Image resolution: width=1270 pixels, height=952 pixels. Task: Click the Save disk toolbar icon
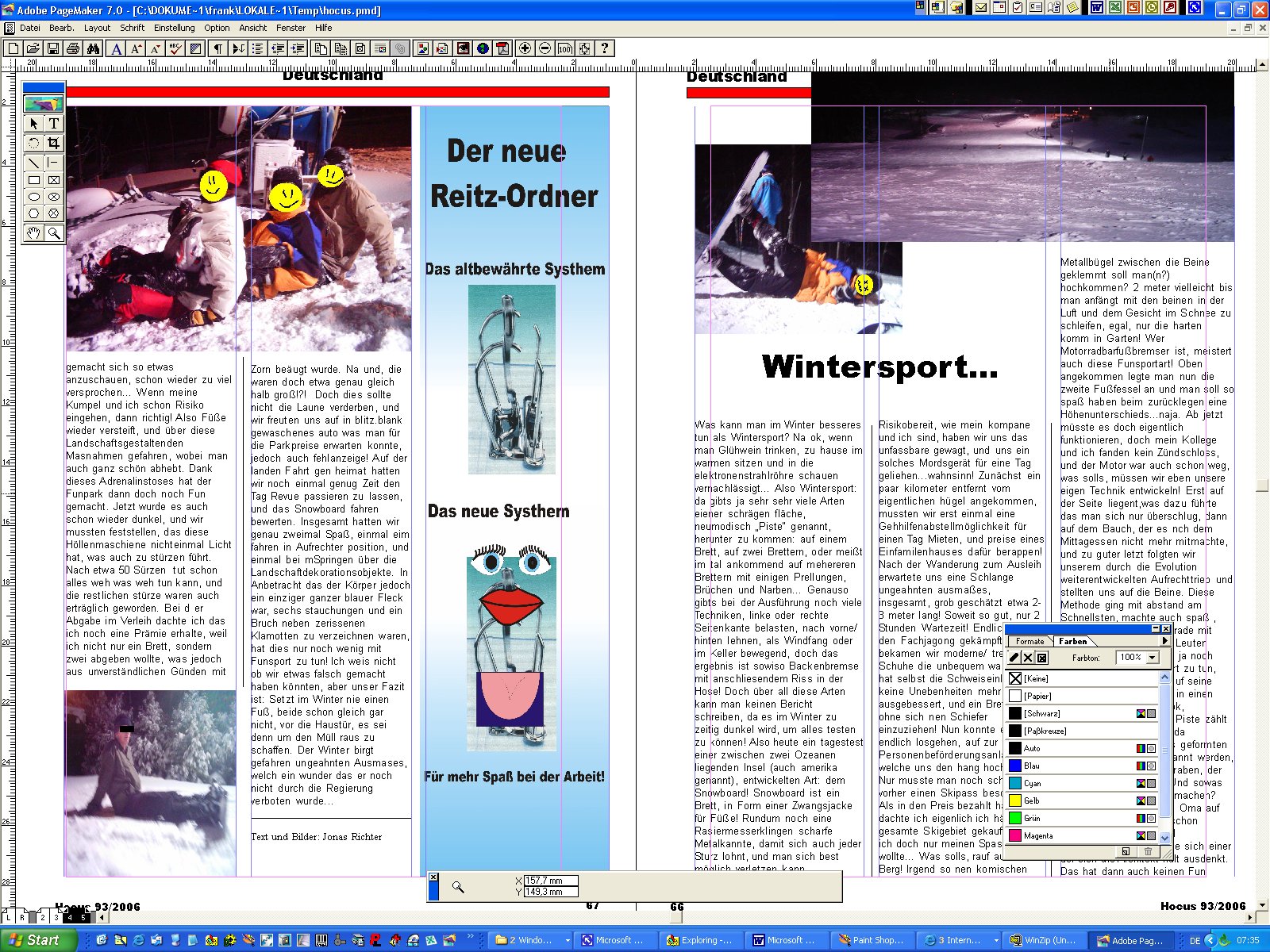pyautogui.click(x=53, y=48)
